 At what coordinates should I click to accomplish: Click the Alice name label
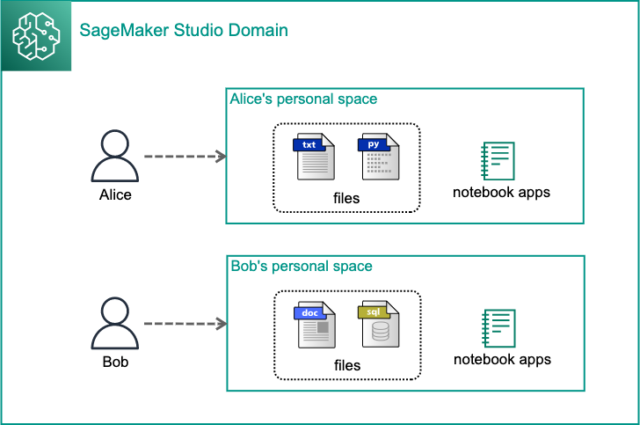tap(116, 195)
